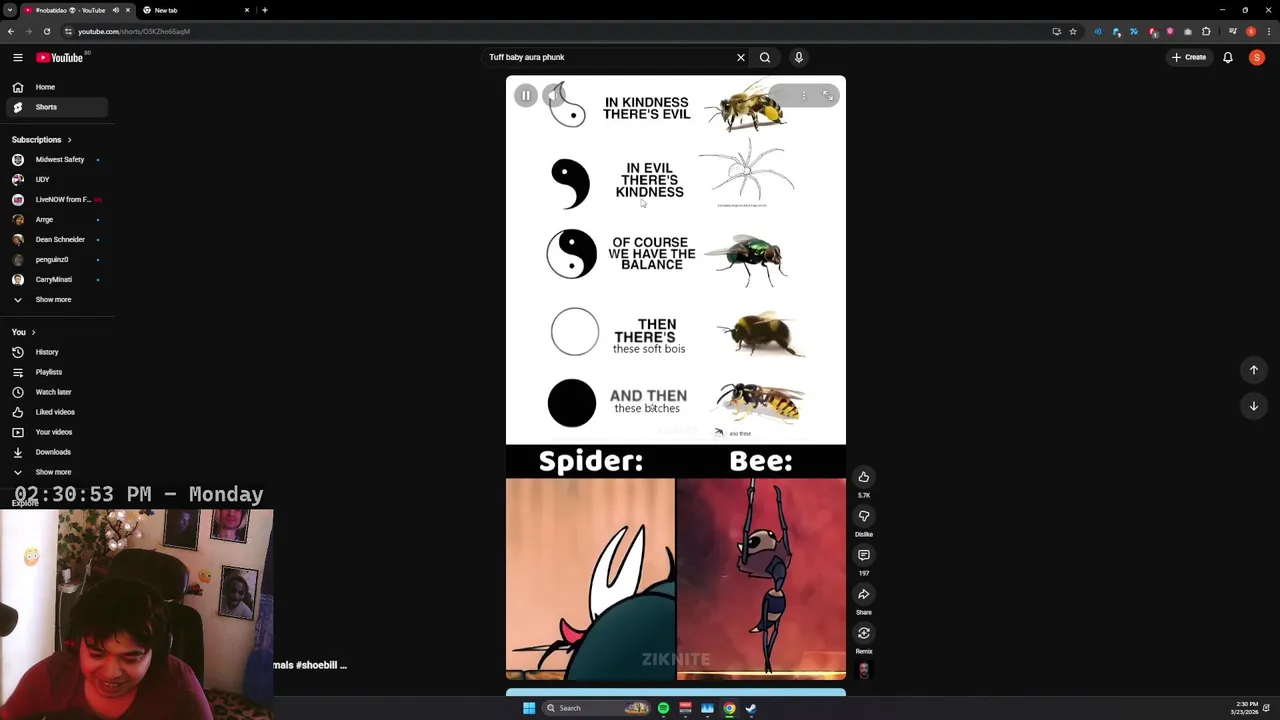Open the You section heading
Screen dimensions: 1280x720
23,332
